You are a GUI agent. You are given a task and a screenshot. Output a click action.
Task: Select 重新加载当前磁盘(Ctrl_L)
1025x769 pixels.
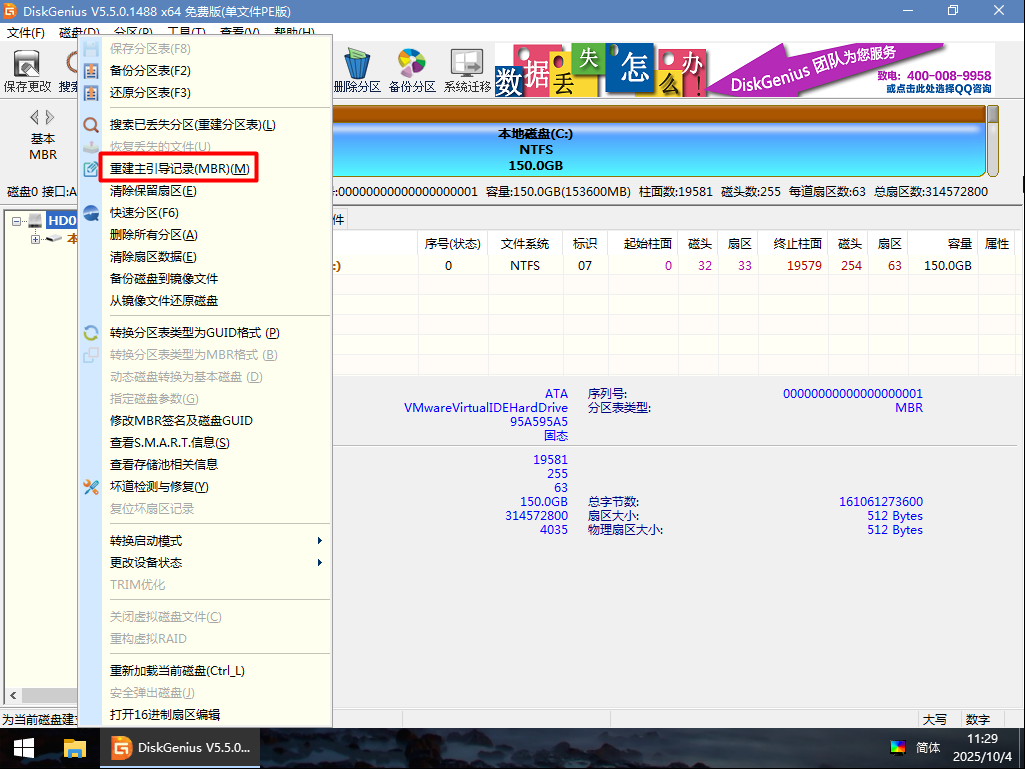pyautogui.click(x=177, y=671)
